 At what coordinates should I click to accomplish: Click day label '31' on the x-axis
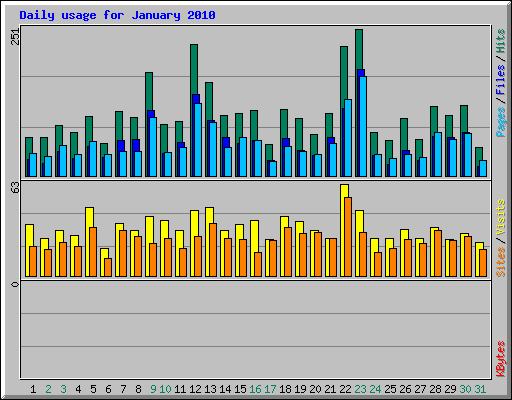coord(480,389)
